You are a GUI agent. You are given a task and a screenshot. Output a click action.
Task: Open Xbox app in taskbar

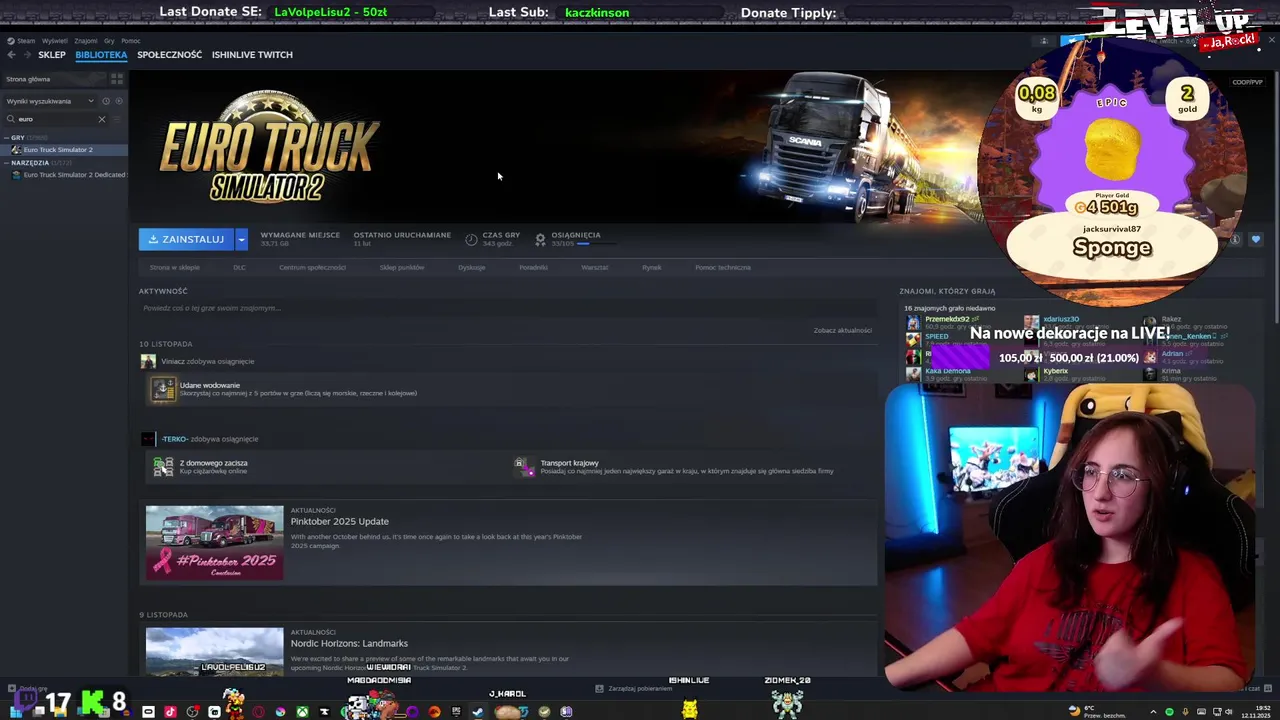coord(302,712)
